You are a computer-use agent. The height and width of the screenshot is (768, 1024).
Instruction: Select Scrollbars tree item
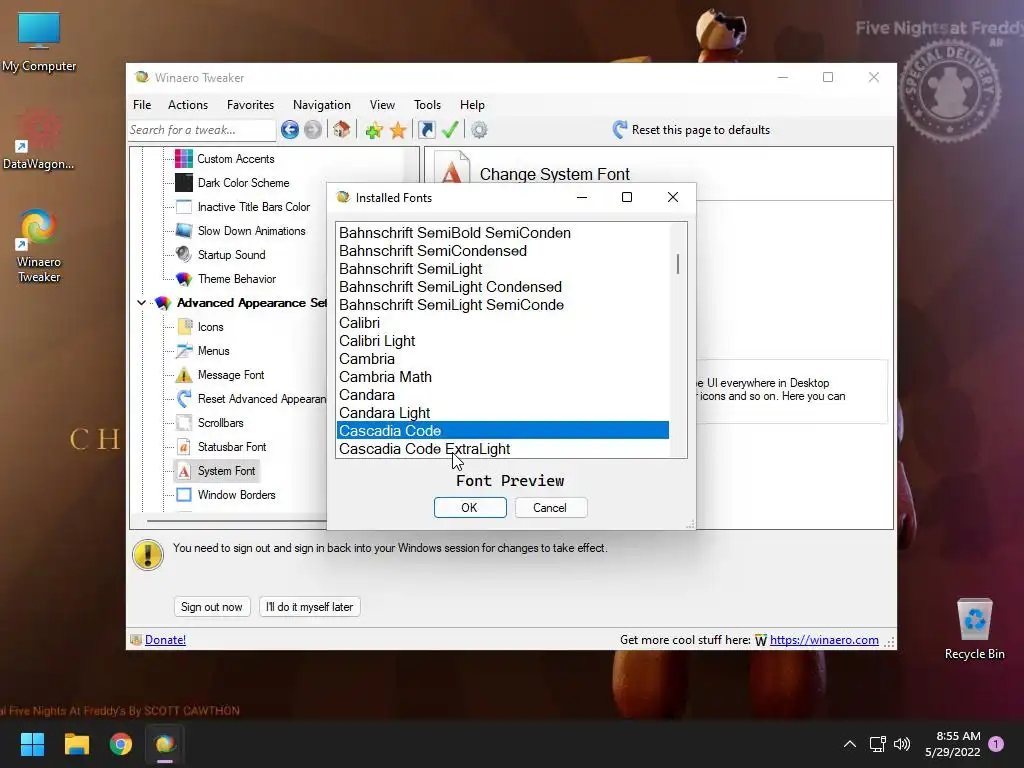221,423
